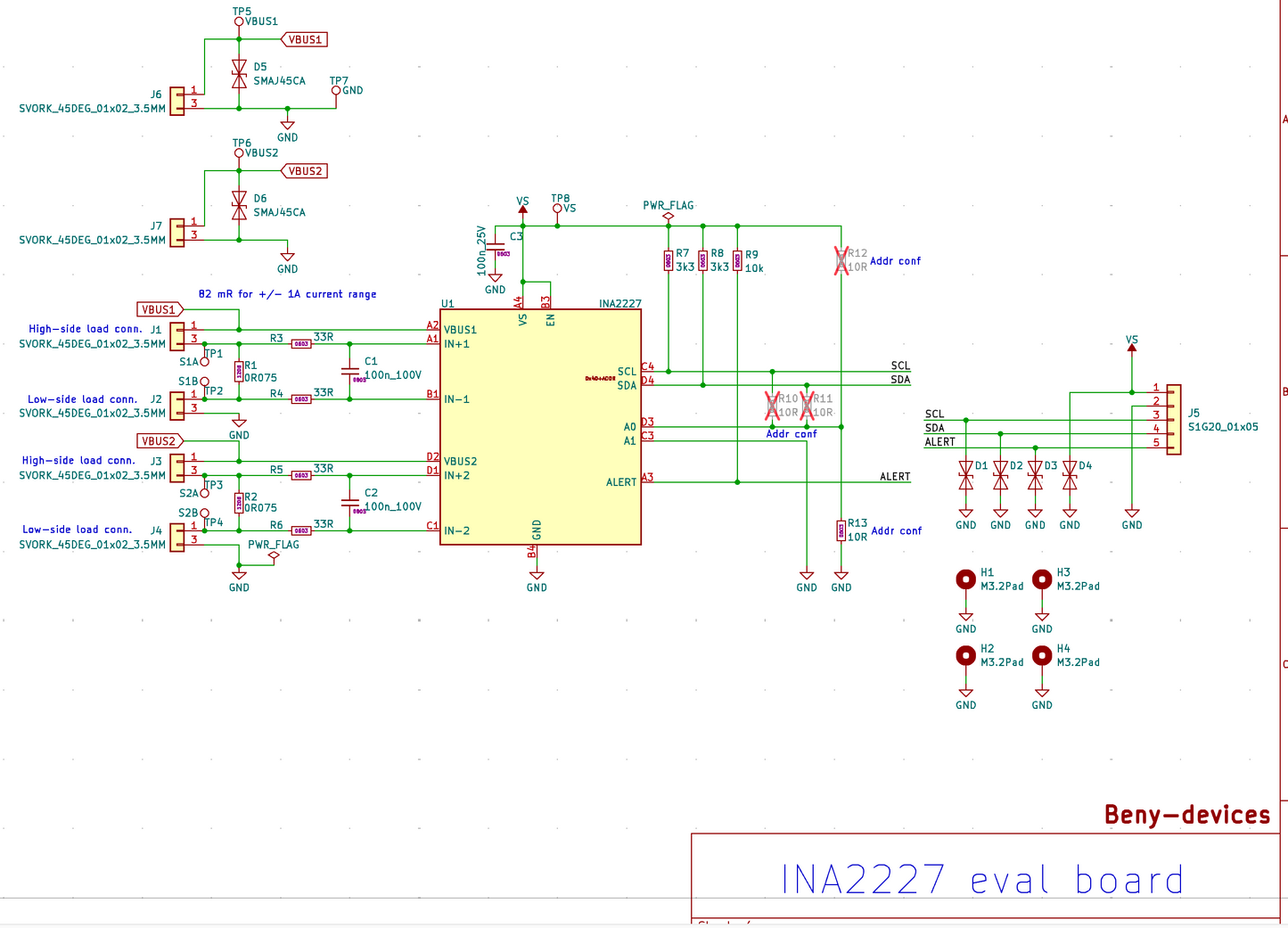Select crossed-out DNP resistor R12
Screen dimensions: 1288x928
click(x=841, y=260)
